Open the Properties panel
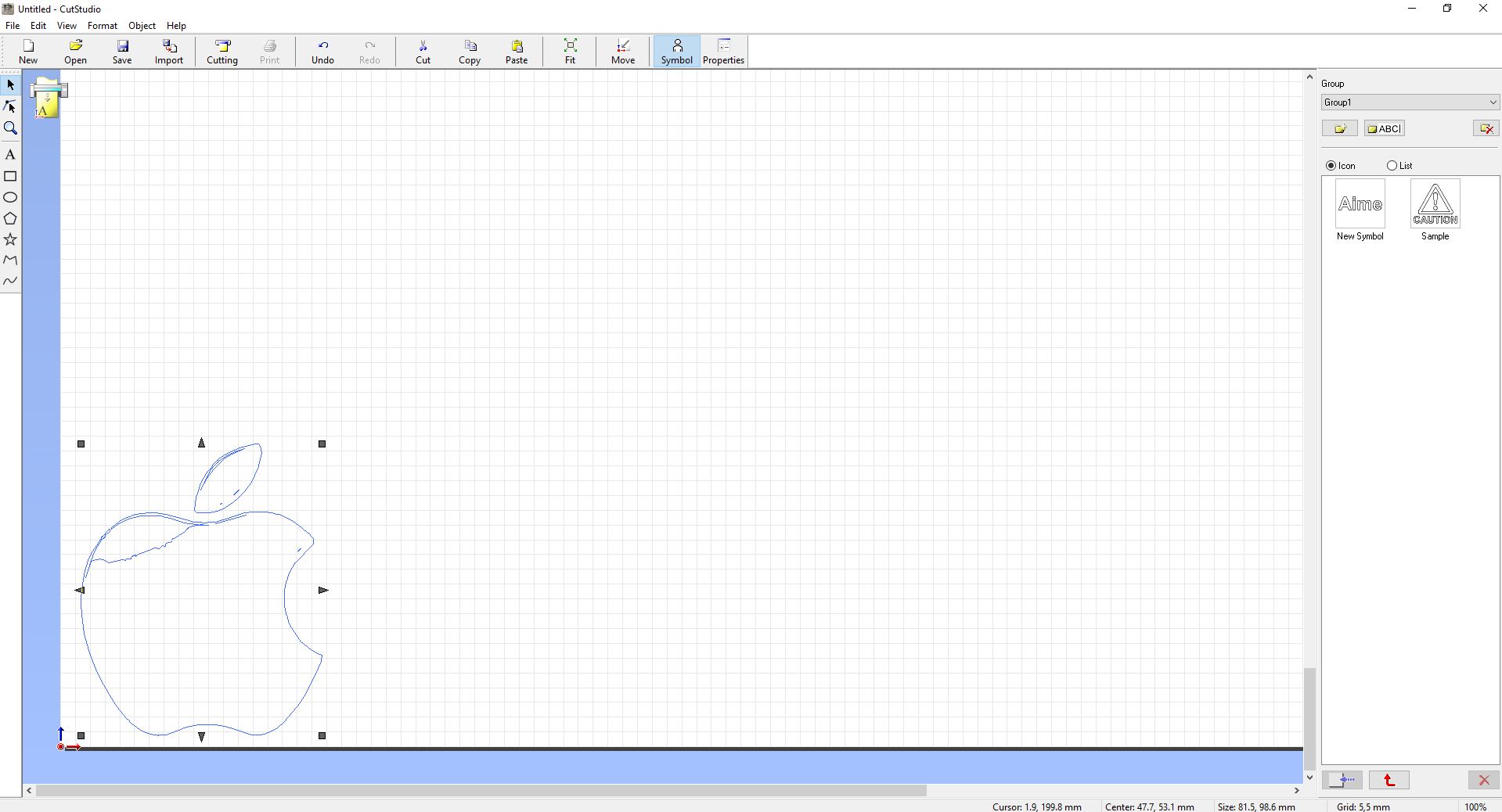This screenshot has height=812, width=1502. 723,52
